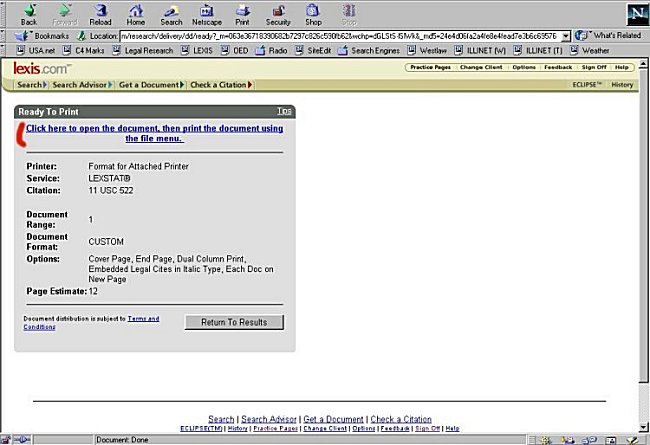Expand the Location URL dropdown arrow
The image size is (650, 445).
(x=565, y=36)
